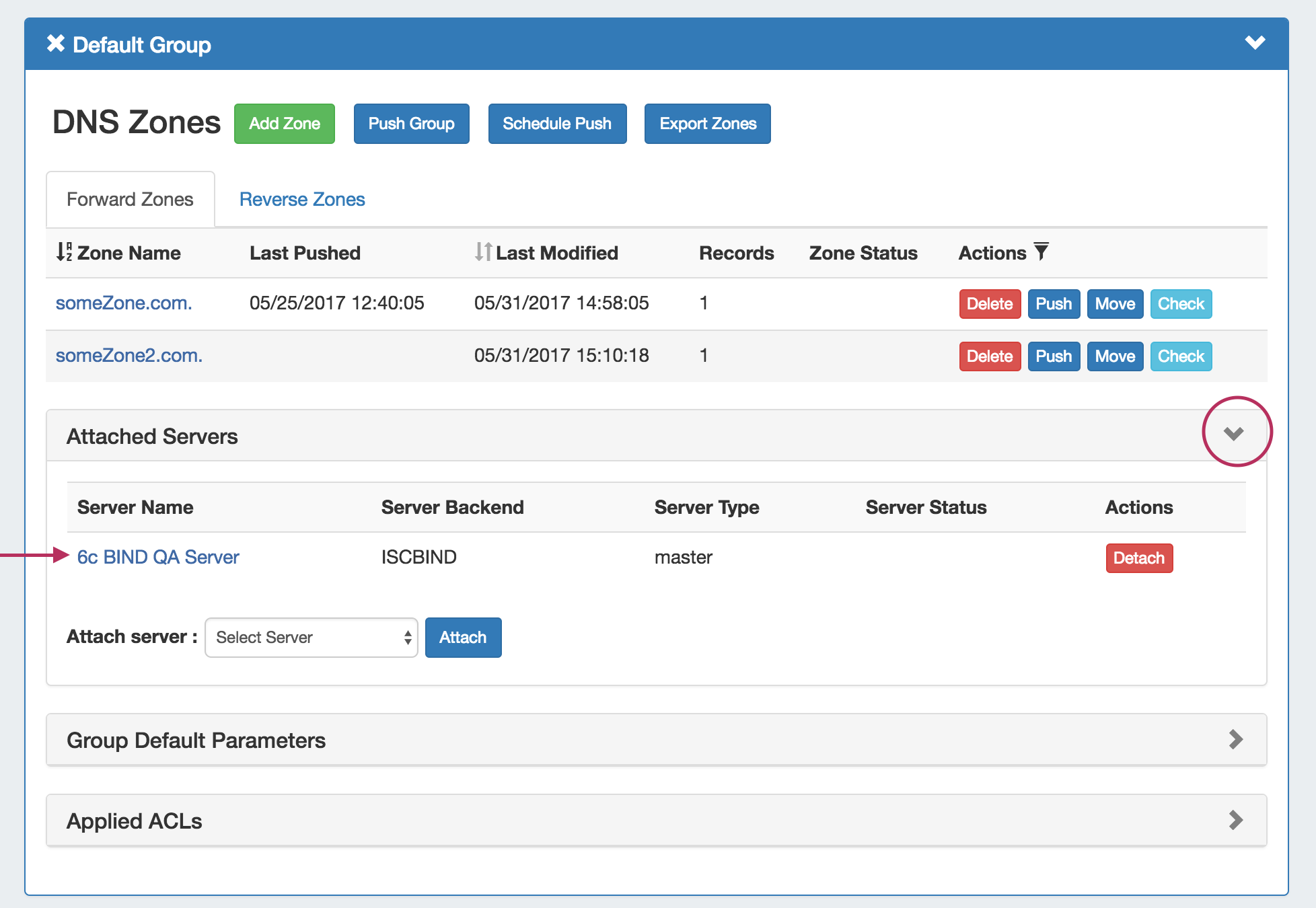This screenshot has width=1316, height=908.
Task: Expand the Applied ACLs section
Action: point(1235,820)
